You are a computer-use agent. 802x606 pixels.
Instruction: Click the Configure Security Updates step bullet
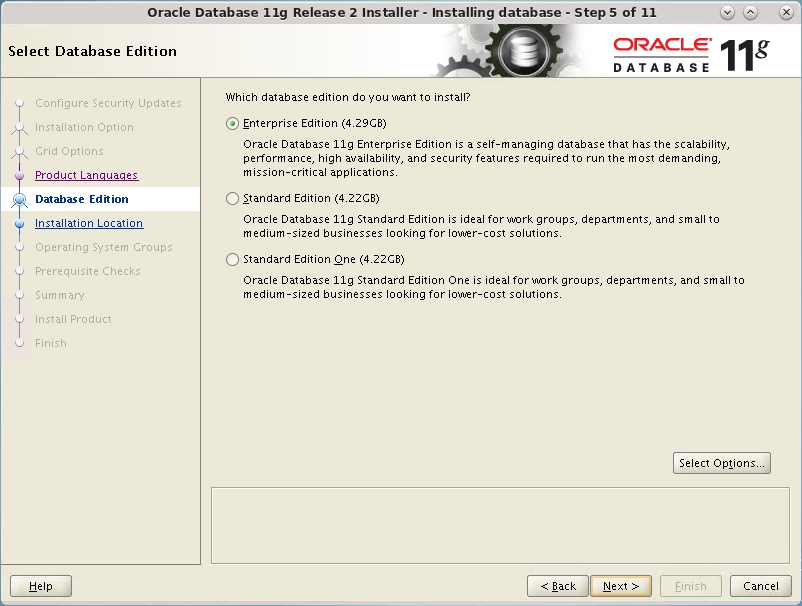click(19, 103)
